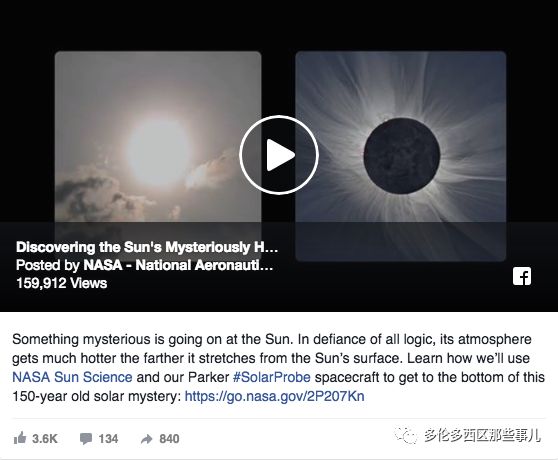Click the WeChat logo watermark icon
This screenshot has width=558, height=460.
pyautogui.click(x=405, y=435)
